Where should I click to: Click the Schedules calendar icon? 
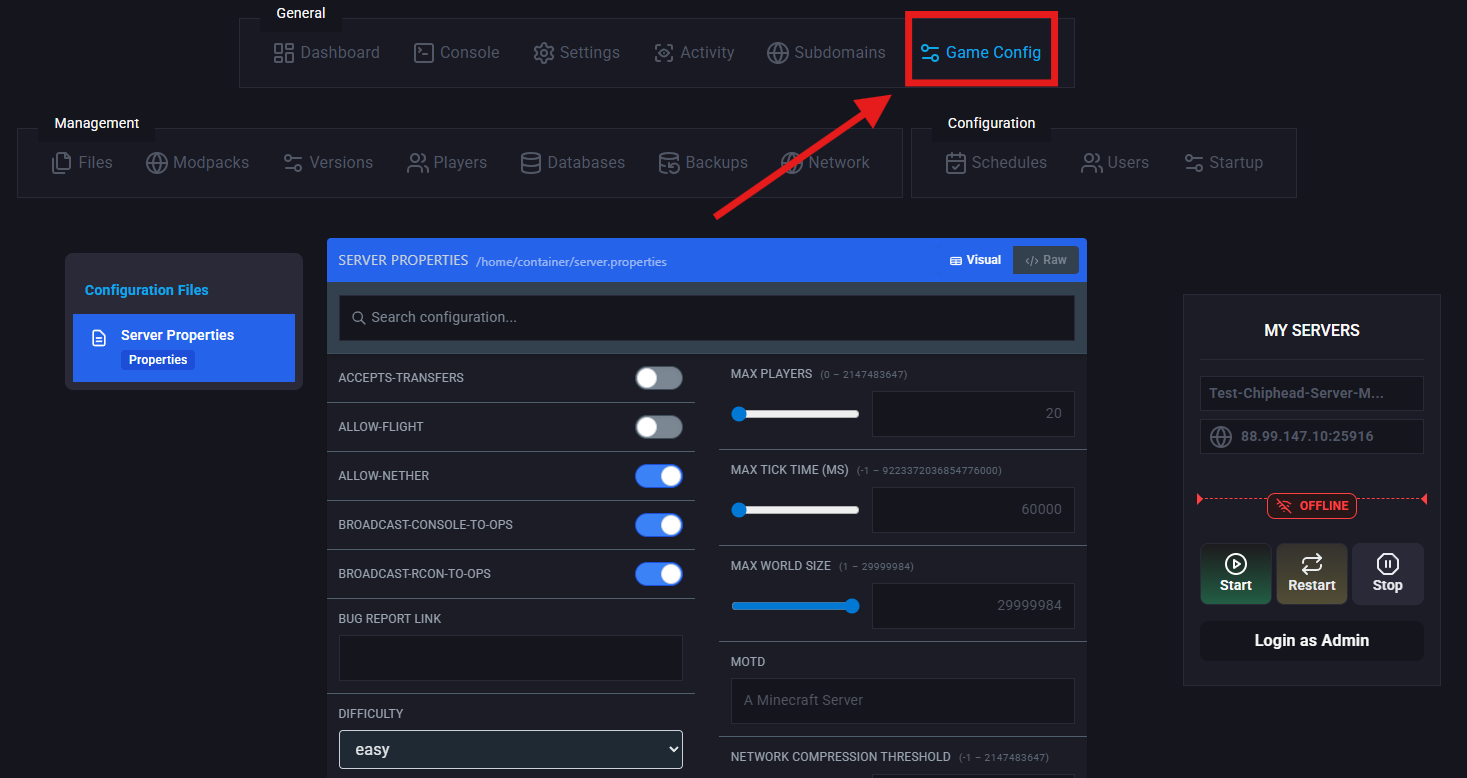pyautogui.click(x=956, y=163)
